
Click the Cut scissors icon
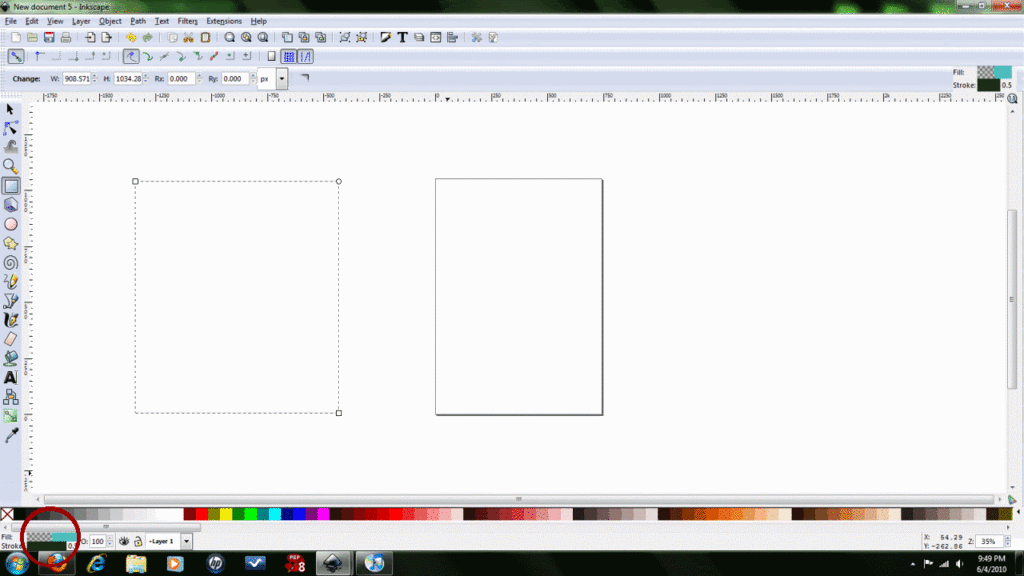pyautogui.click(x=189, y=38)
